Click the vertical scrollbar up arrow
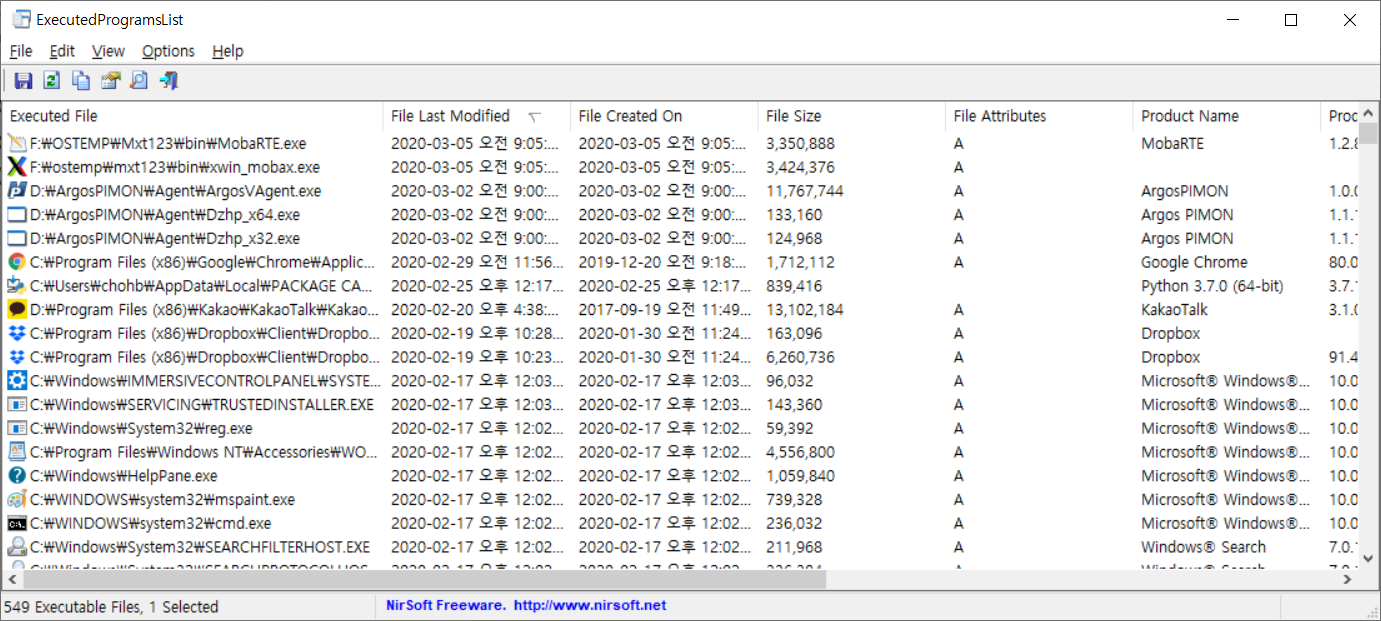1381x621 pixels. coord(1368,113)
